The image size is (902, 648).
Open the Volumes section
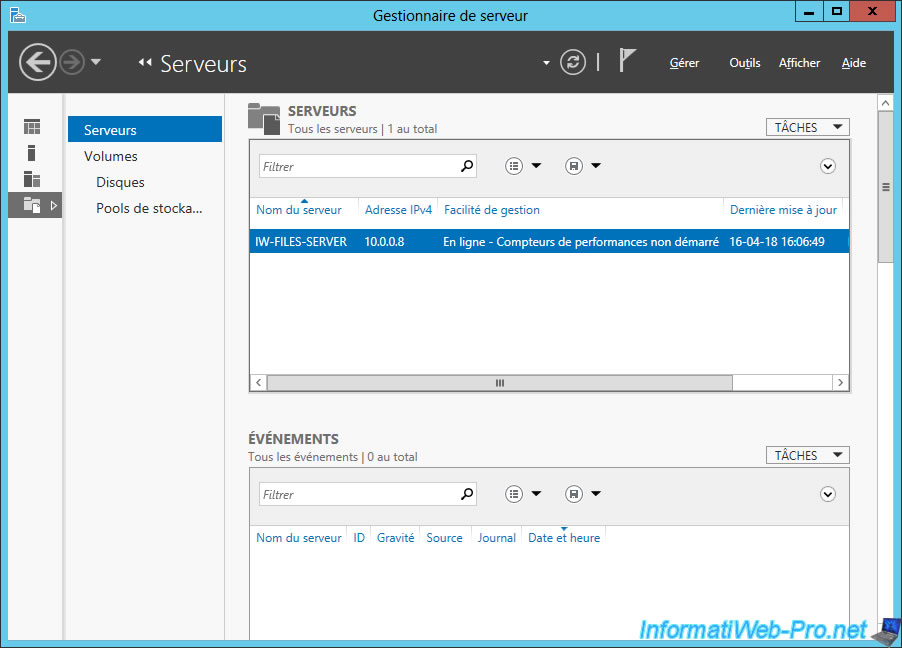pos(110,156)
